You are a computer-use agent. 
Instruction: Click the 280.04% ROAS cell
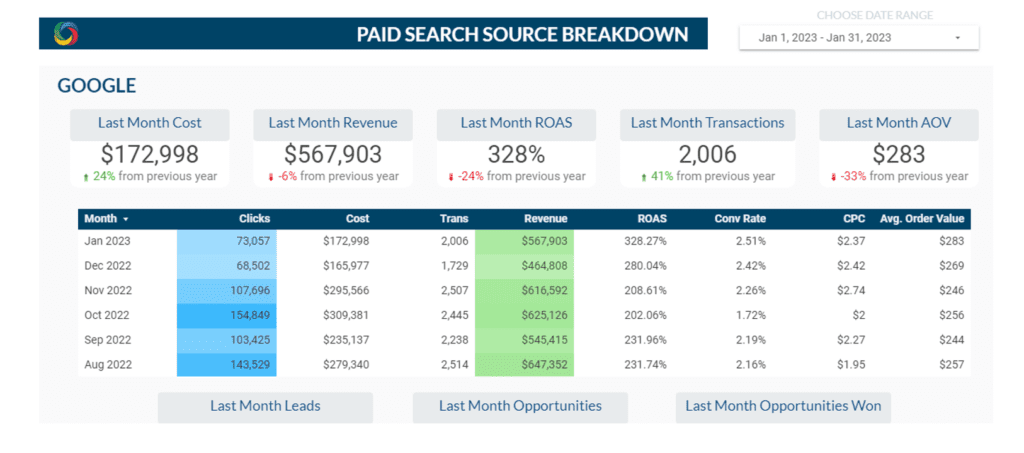(x=645, y=266)
